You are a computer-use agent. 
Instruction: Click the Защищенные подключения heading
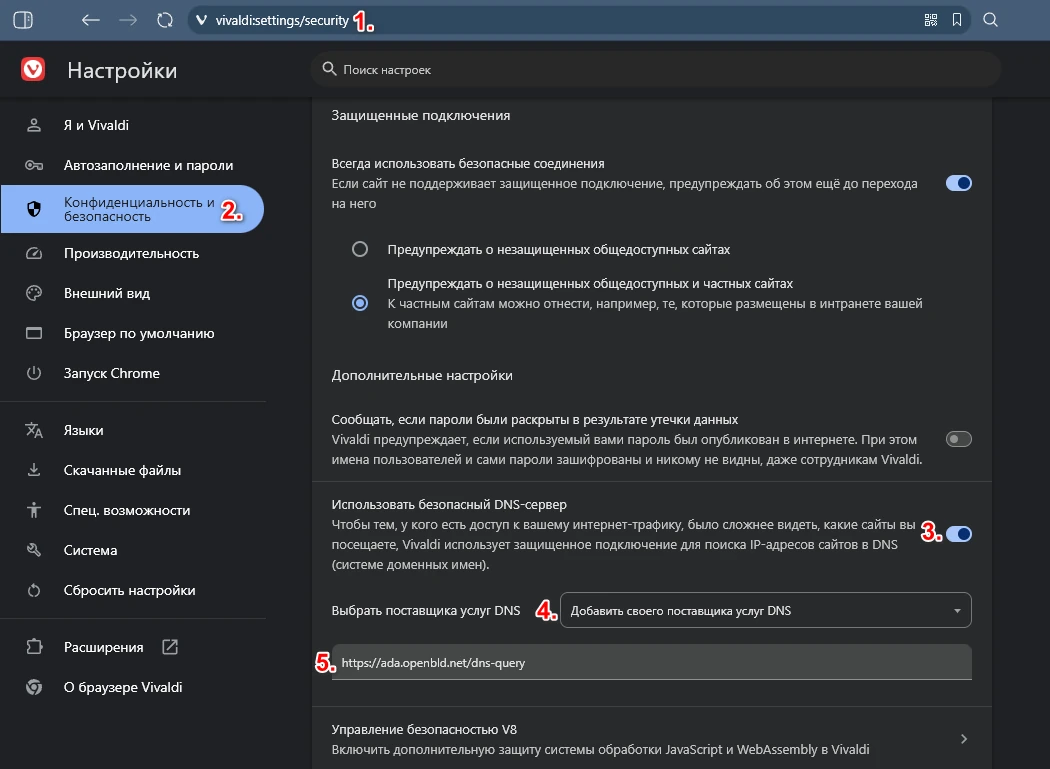point(421,115)
